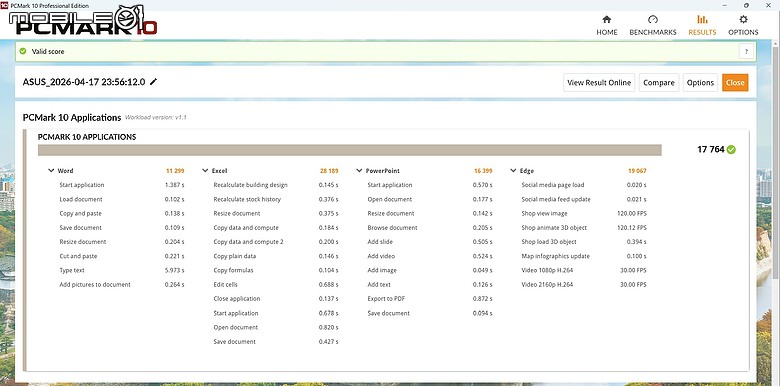This screenshot has width=780, height=386.
Task: Click the Valid score banner
Action: (x=386, y=51)
